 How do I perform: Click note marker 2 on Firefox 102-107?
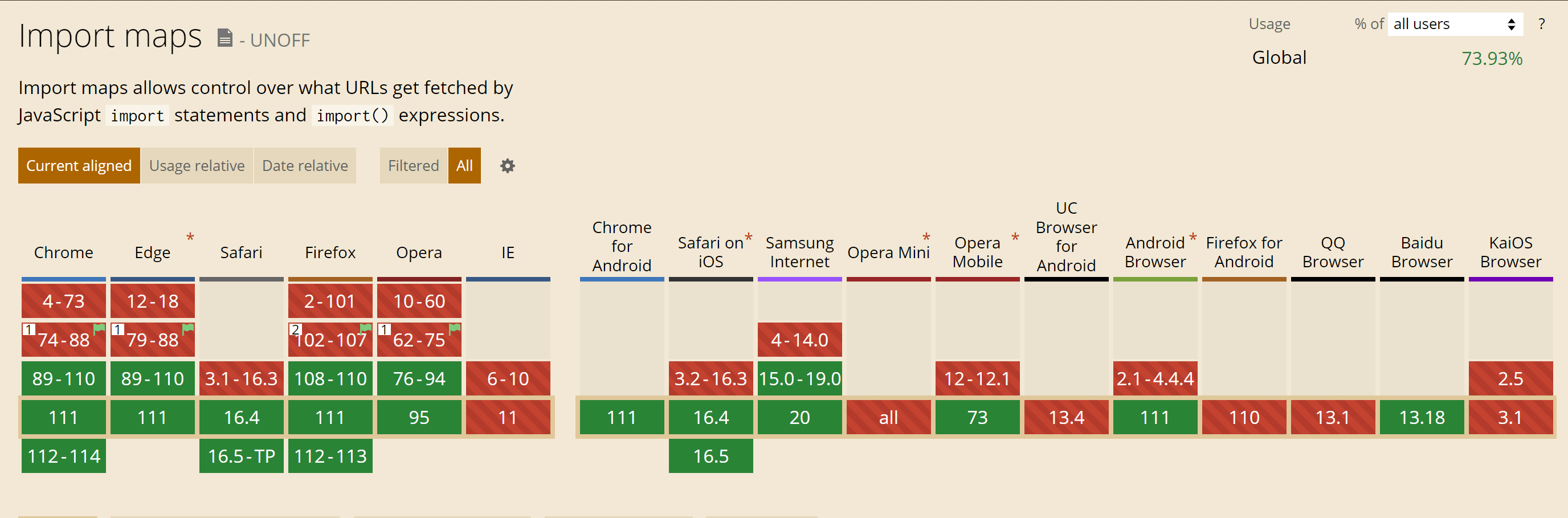tap(295, 329)
